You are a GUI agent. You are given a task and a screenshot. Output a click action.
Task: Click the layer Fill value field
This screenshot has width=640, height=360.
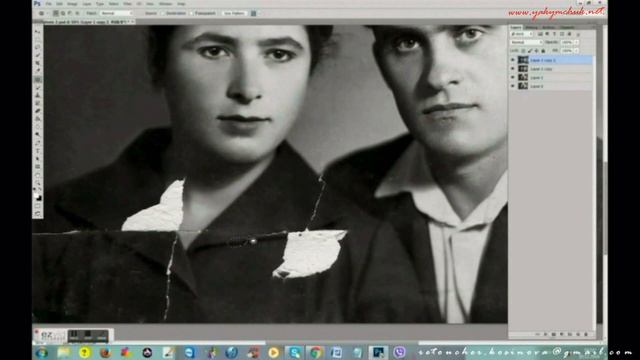coord(567,51)
